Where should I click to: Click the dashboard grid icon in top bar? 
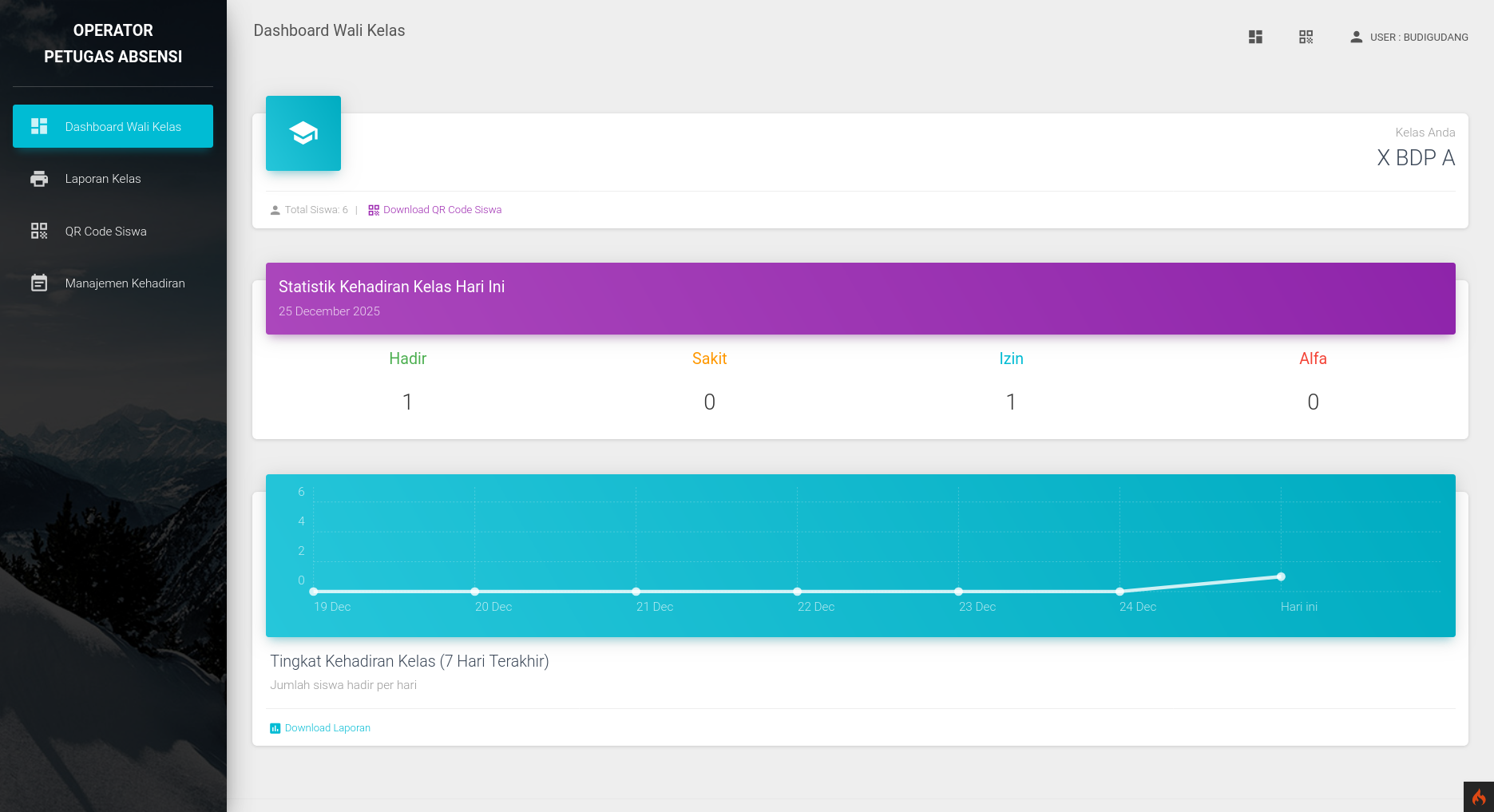tap(1255, 37)
